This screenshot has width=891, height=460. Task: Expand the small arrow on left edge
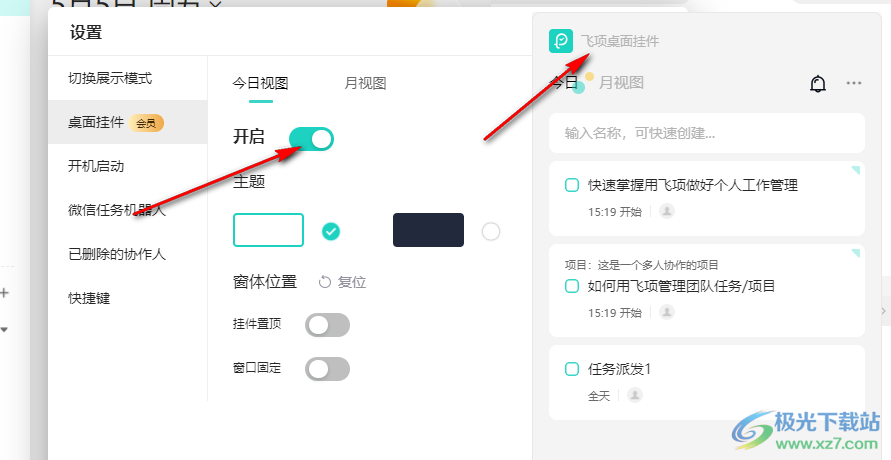click(x=4, y=329)
